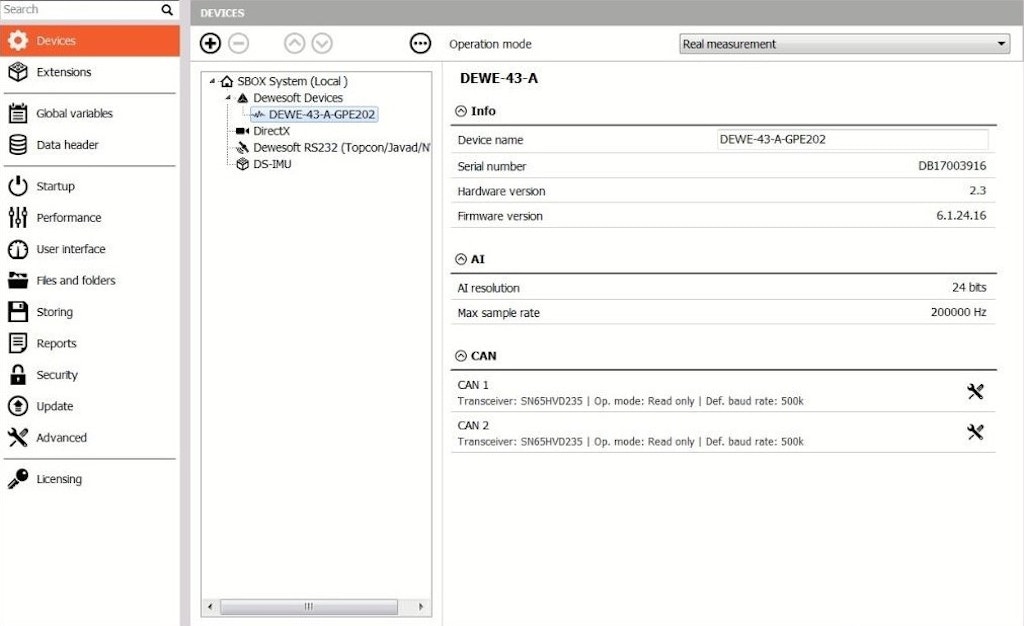The image size is (1024, 626).
Task: Click the Storing floppy disk icon
Action: 18,312
